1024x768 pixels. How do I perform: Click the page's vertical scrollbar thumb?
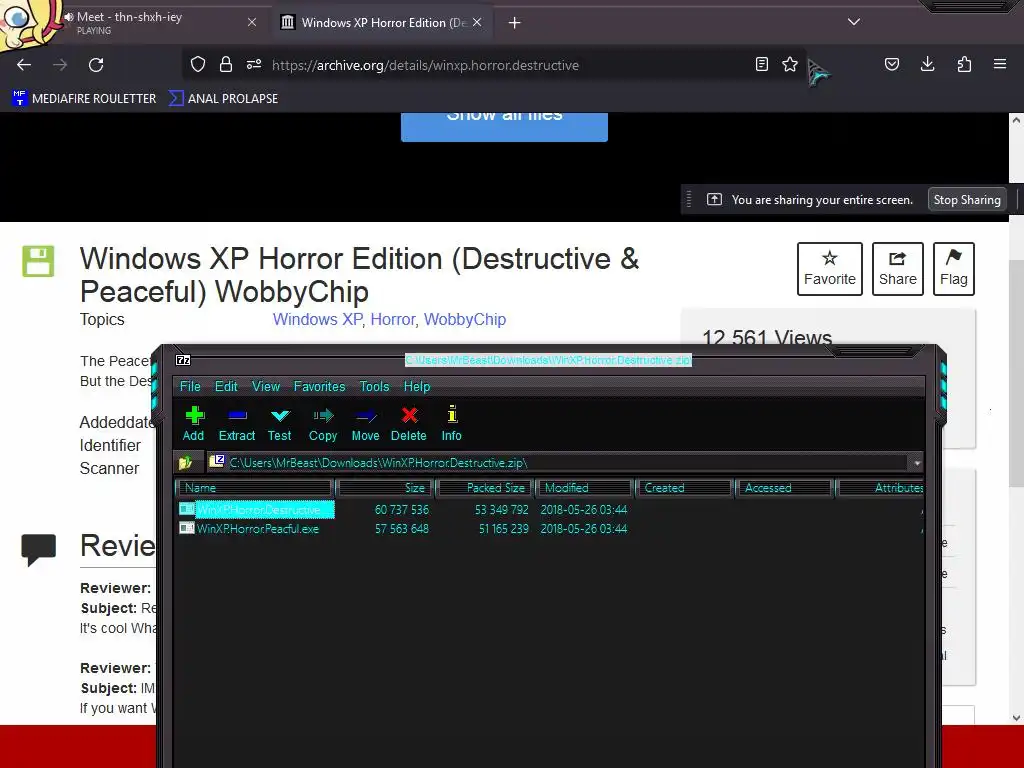[x=1016, y=372]
